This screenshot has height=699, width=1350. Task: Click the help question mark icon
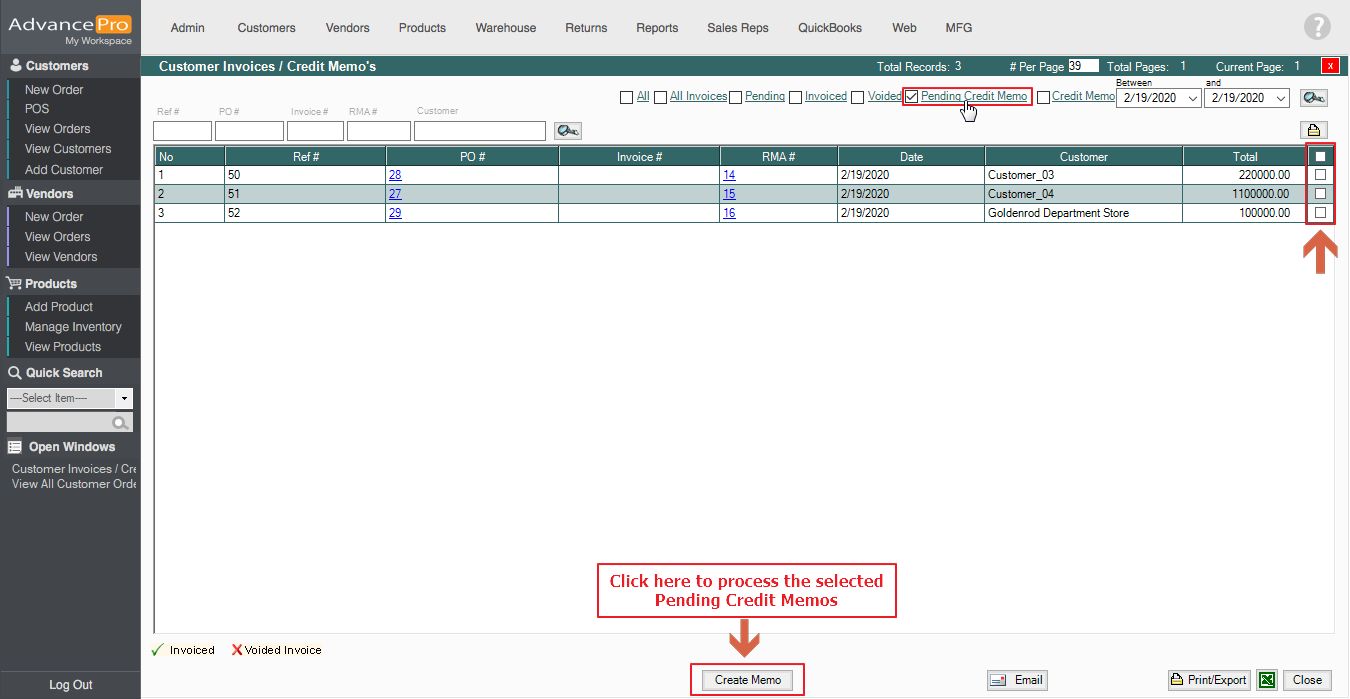1317,28
